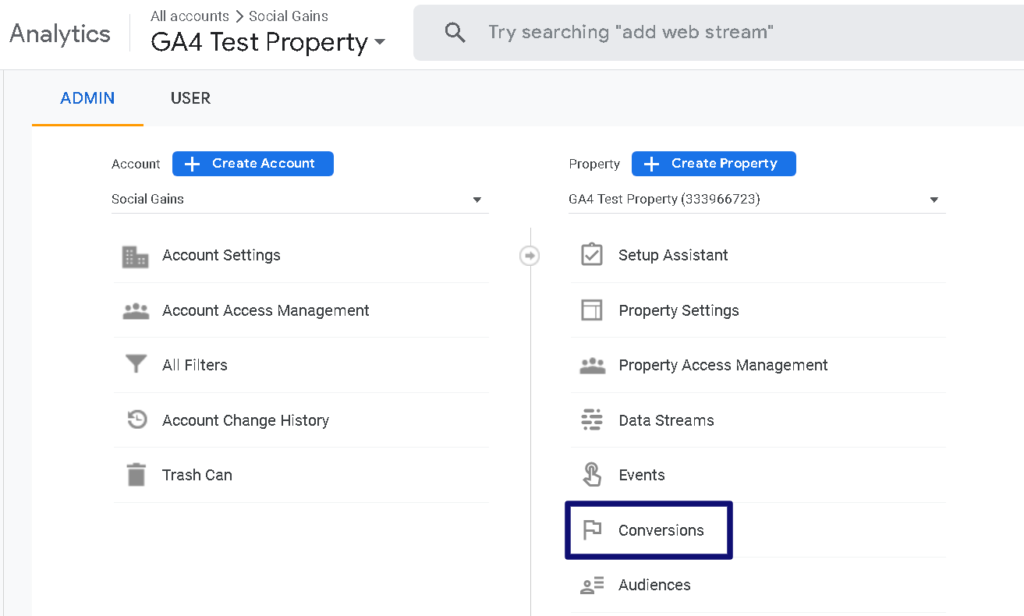Open the Social Gains account dropdown
Viewport: 1024px width, 616px height.
tap(300, 199)
